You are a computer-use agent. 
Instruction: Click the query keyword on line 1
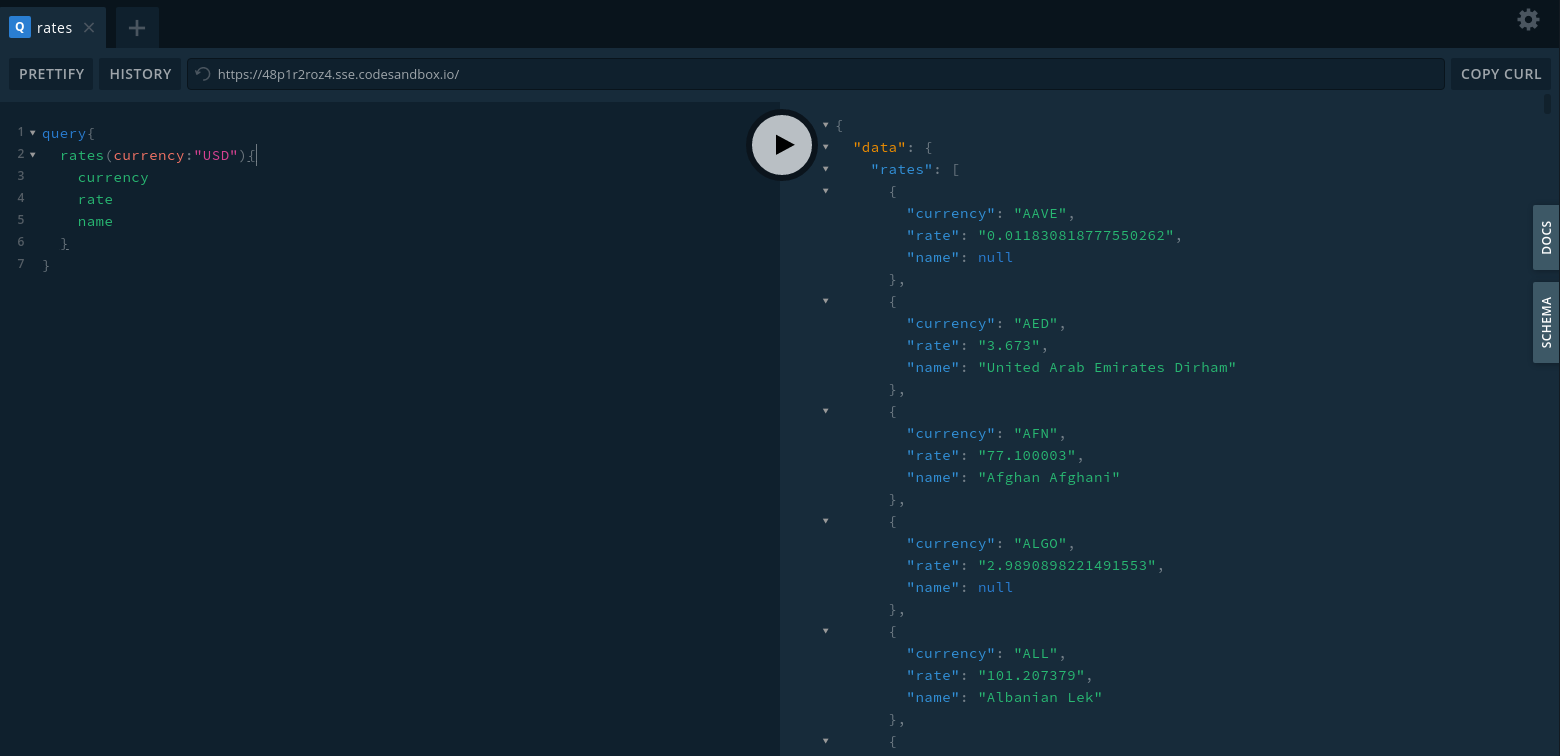click(x=64, y=133)
